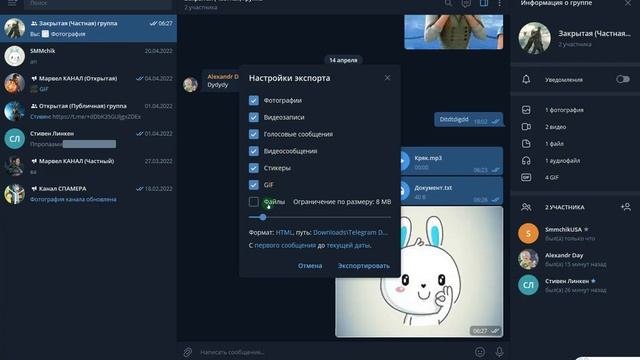
Task: Open the Стивен Линкен chat in list
Action: click(88, 139)
